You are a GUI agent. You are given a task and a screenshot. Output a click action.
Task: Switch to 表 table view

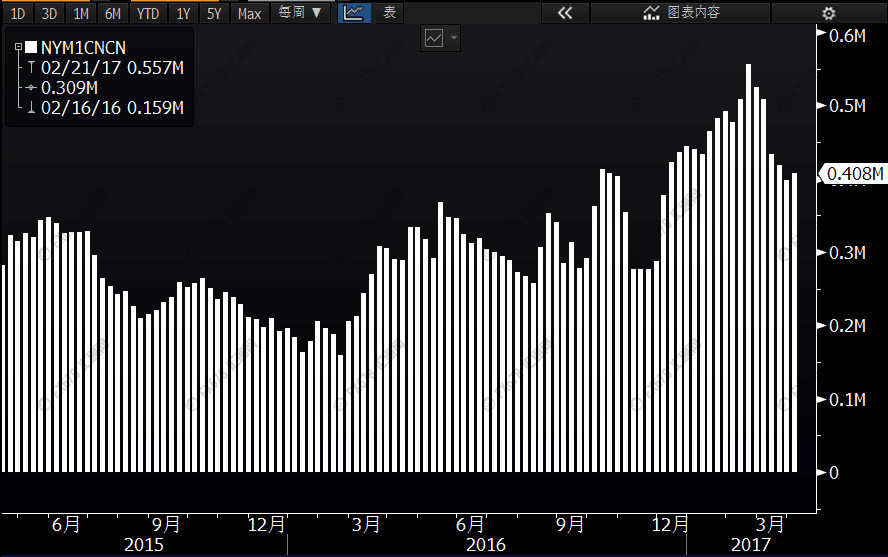[390, 13]
